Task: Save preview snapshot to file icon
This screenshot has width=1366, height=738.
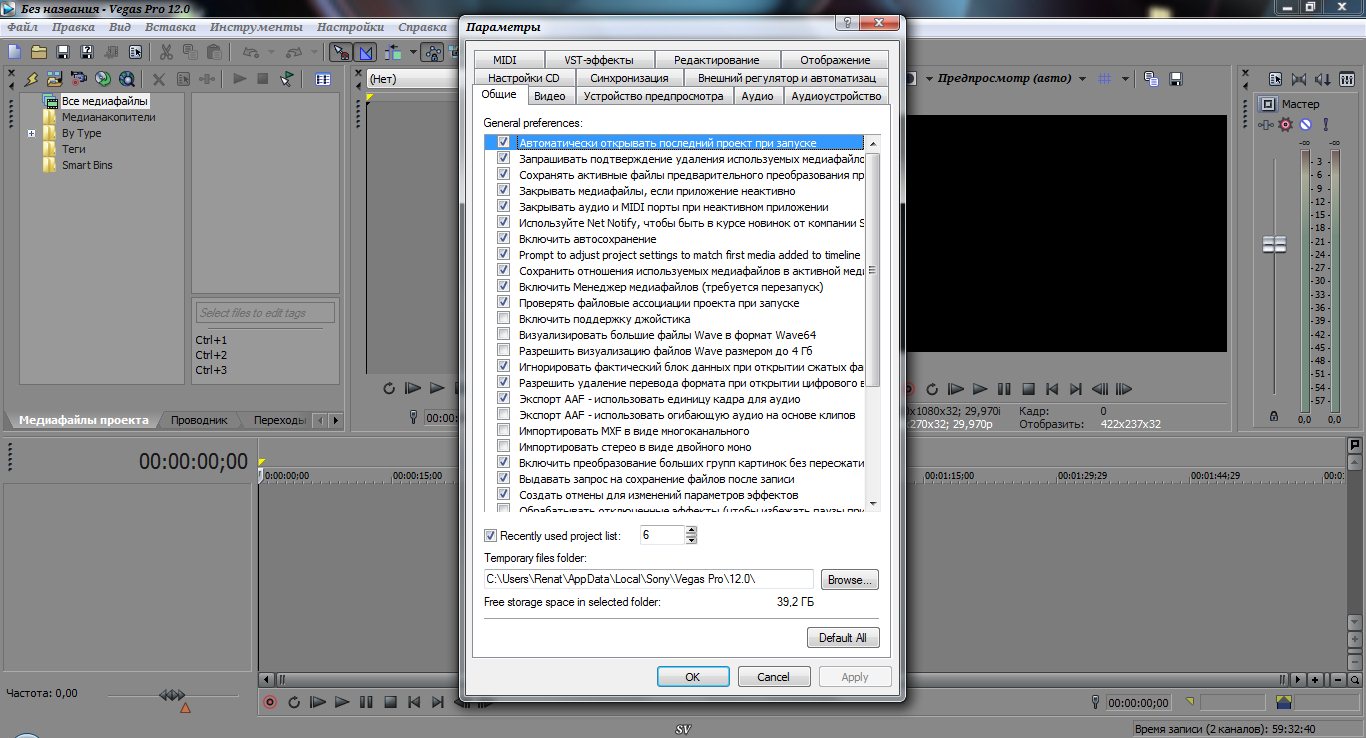Action: [1176, 79]
